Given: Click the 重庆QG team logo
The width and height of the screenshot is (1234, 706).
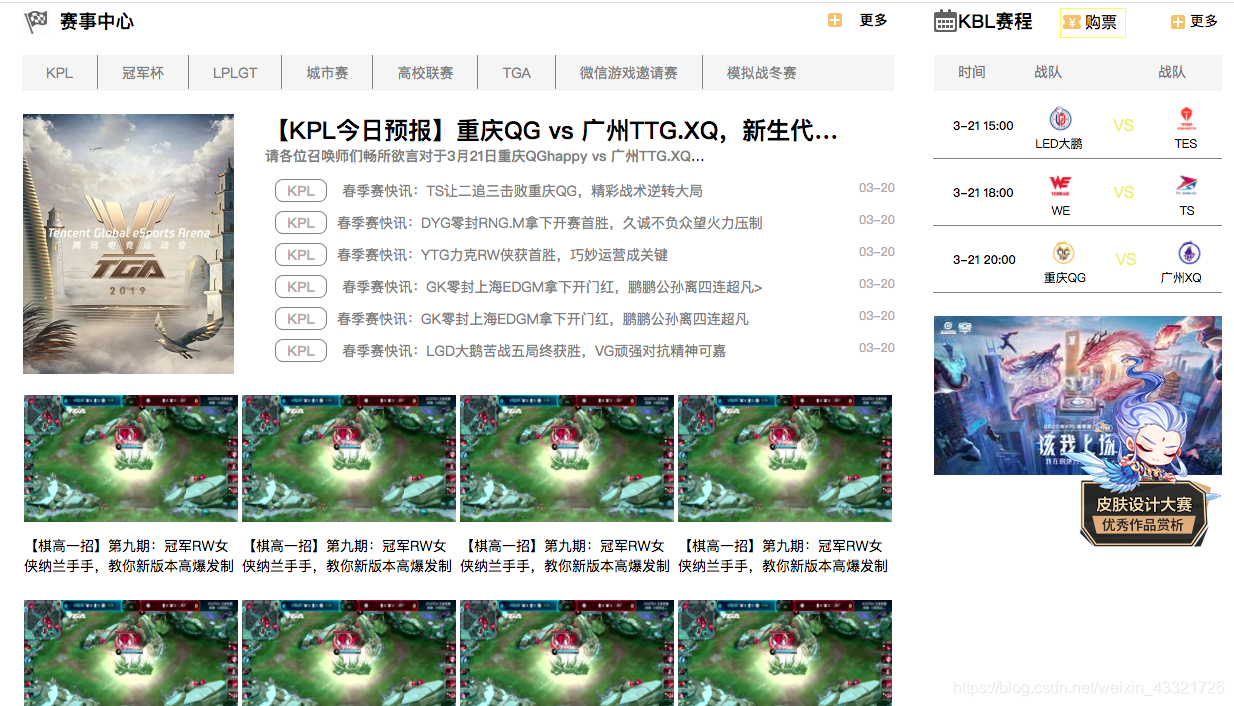Looking at the screenshot, I should tap(1063, 253).
